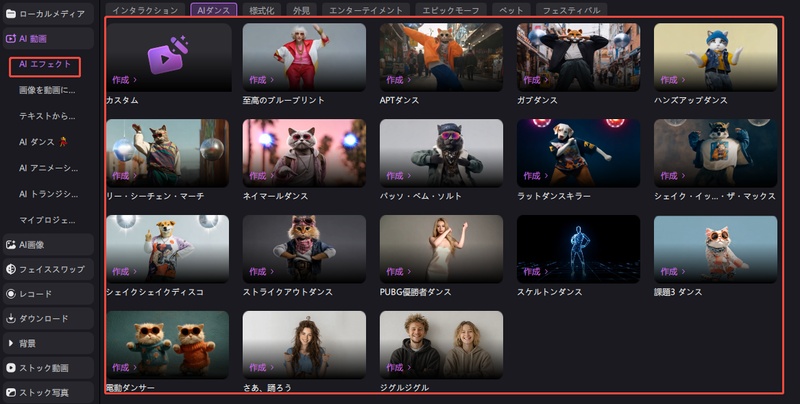800x404 pixels.
Task: Open the AI ダンス sidebar item
Action: click(41, 142)
